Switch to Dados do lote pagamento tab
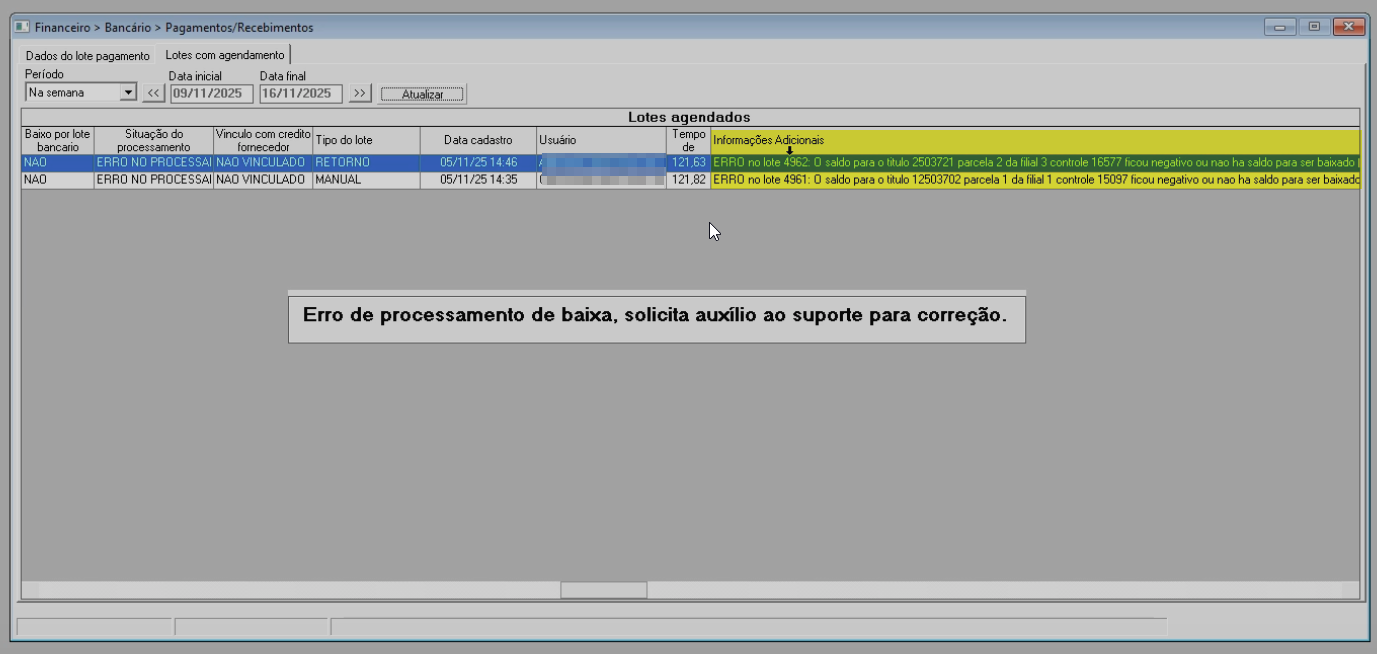The width and height of the screenshot is (1377, 654). [x=87, y=55]
